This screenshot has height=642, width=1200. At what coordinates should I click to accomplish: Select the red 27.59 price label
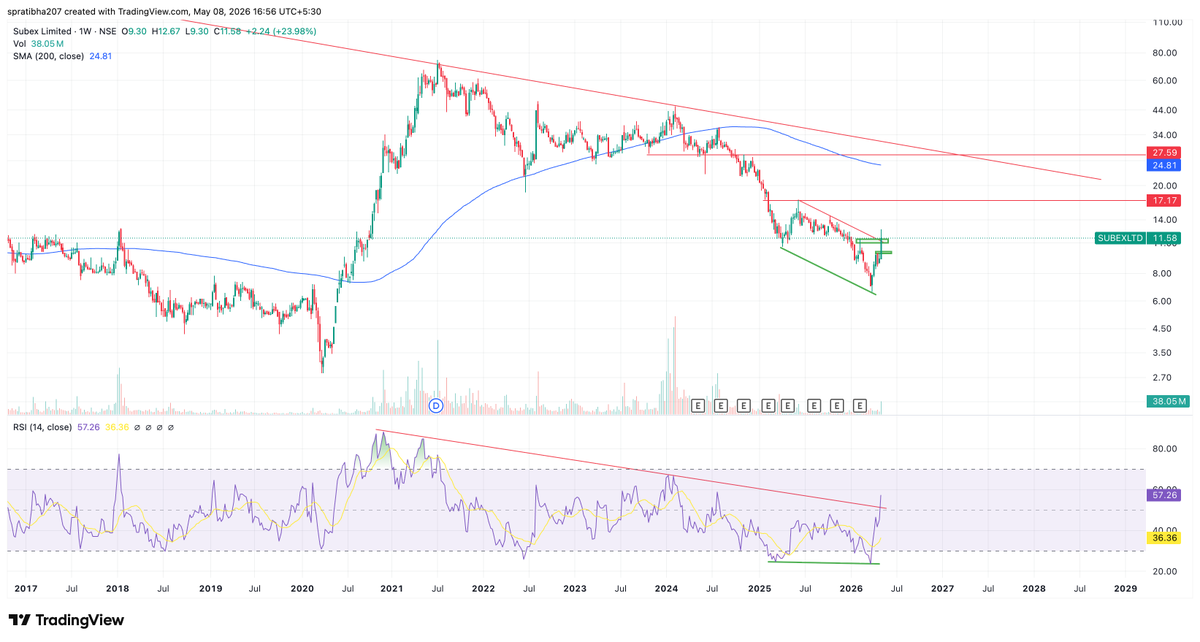click(1165, 152)
